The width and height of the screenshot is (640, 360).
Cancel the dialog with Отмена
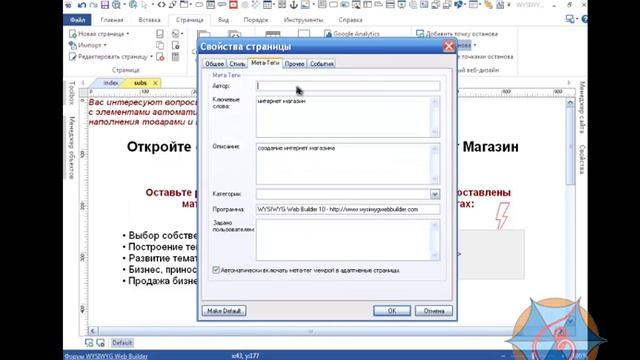pyautogui.click(x=434, y=311)
